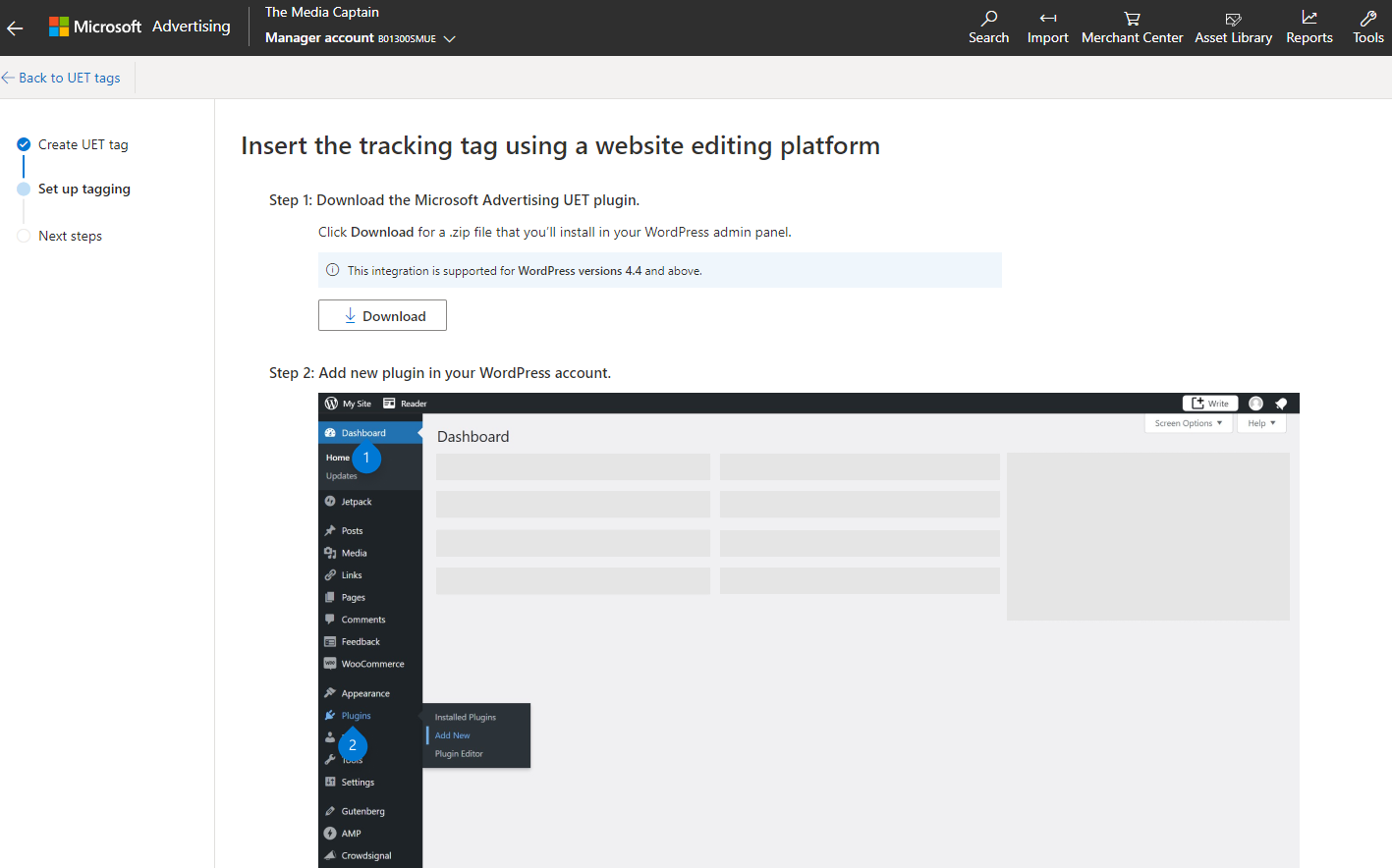This screenshot has width=1392, height=868.
Task: Click the Download button for the UET plugin
Action: point(382,315)
